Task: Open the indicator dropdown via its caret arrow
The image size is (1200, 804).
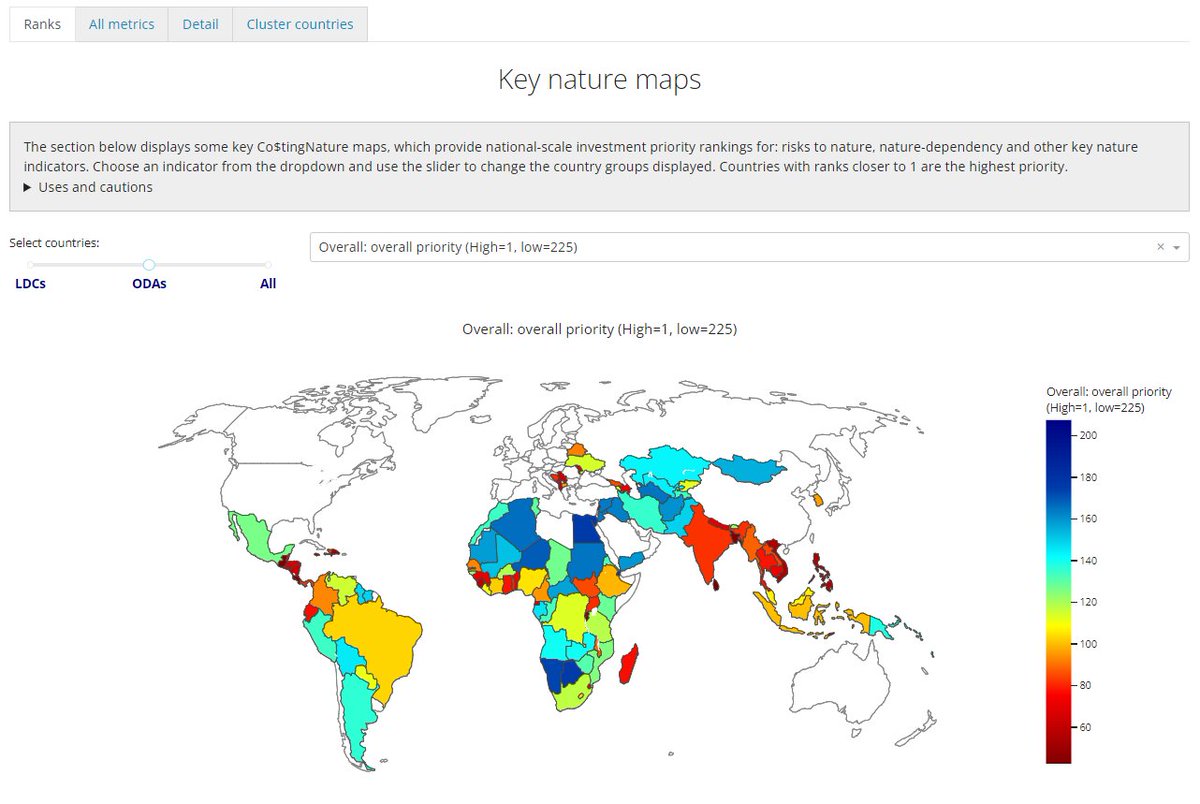Action: [x=1178, y=246]
